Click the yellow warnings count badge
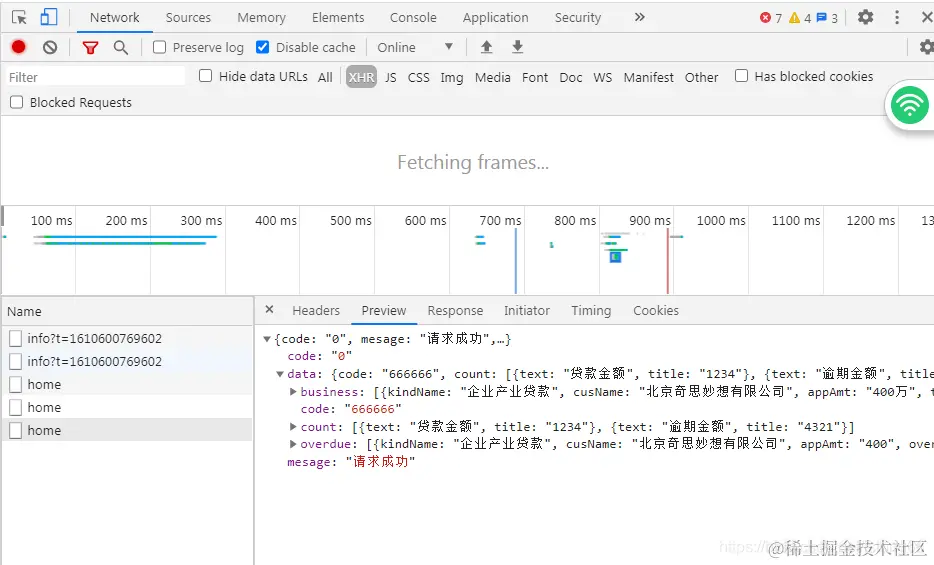 [x=799, y=18]
